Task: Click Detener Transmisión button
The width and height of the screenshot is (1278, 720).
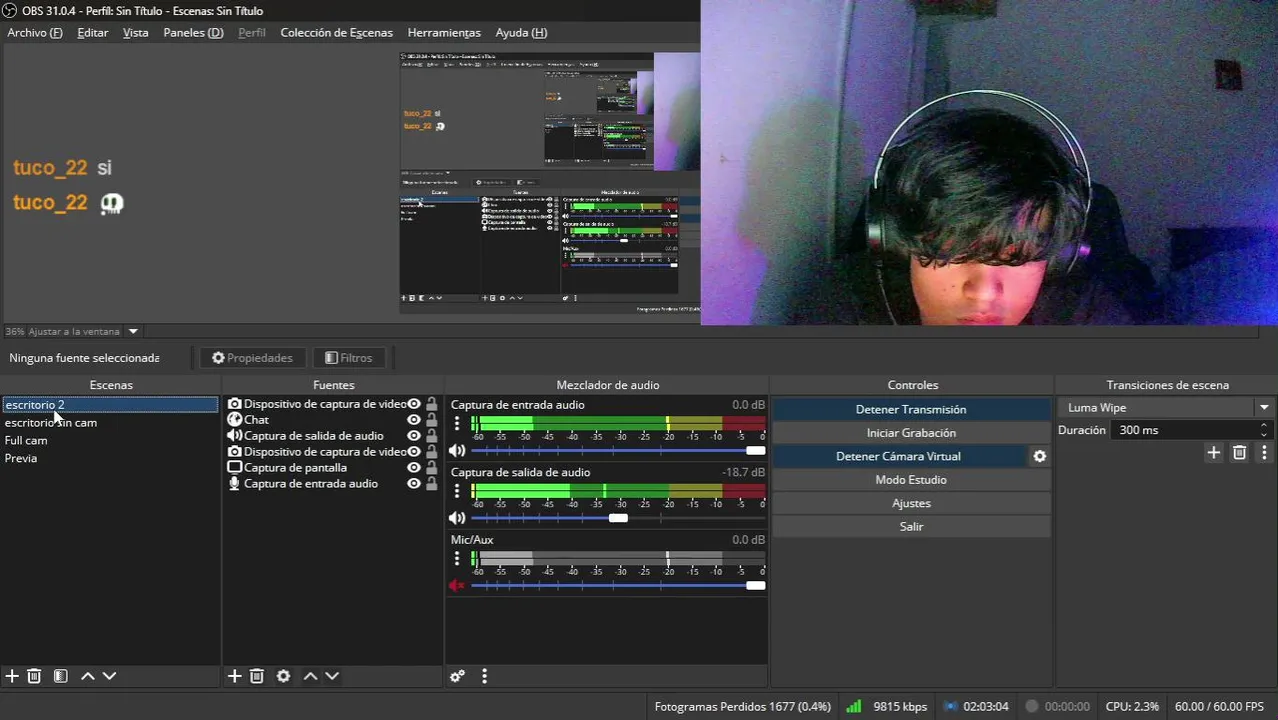Action: click(911, 409)
